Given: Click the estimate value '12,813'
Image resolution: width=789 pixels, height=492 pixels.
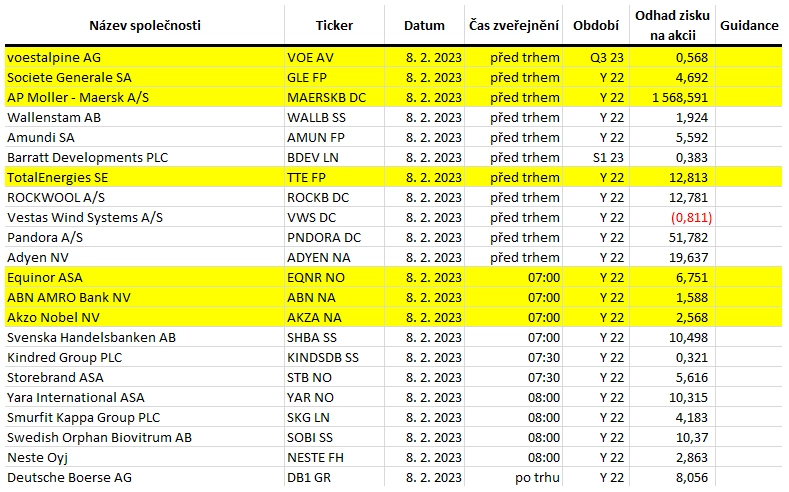Looking at the screenshot, I should click(688, 178).
